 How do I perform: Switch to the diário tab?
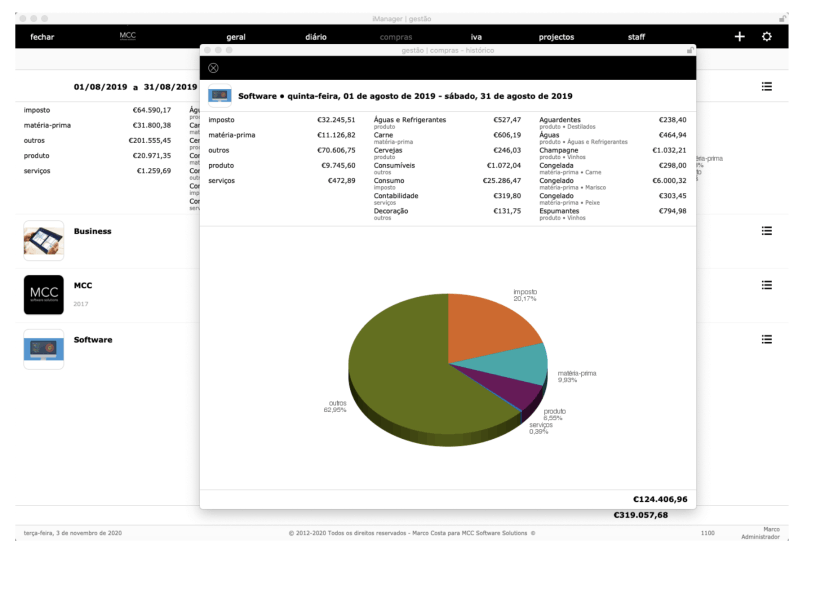point(316,36)
